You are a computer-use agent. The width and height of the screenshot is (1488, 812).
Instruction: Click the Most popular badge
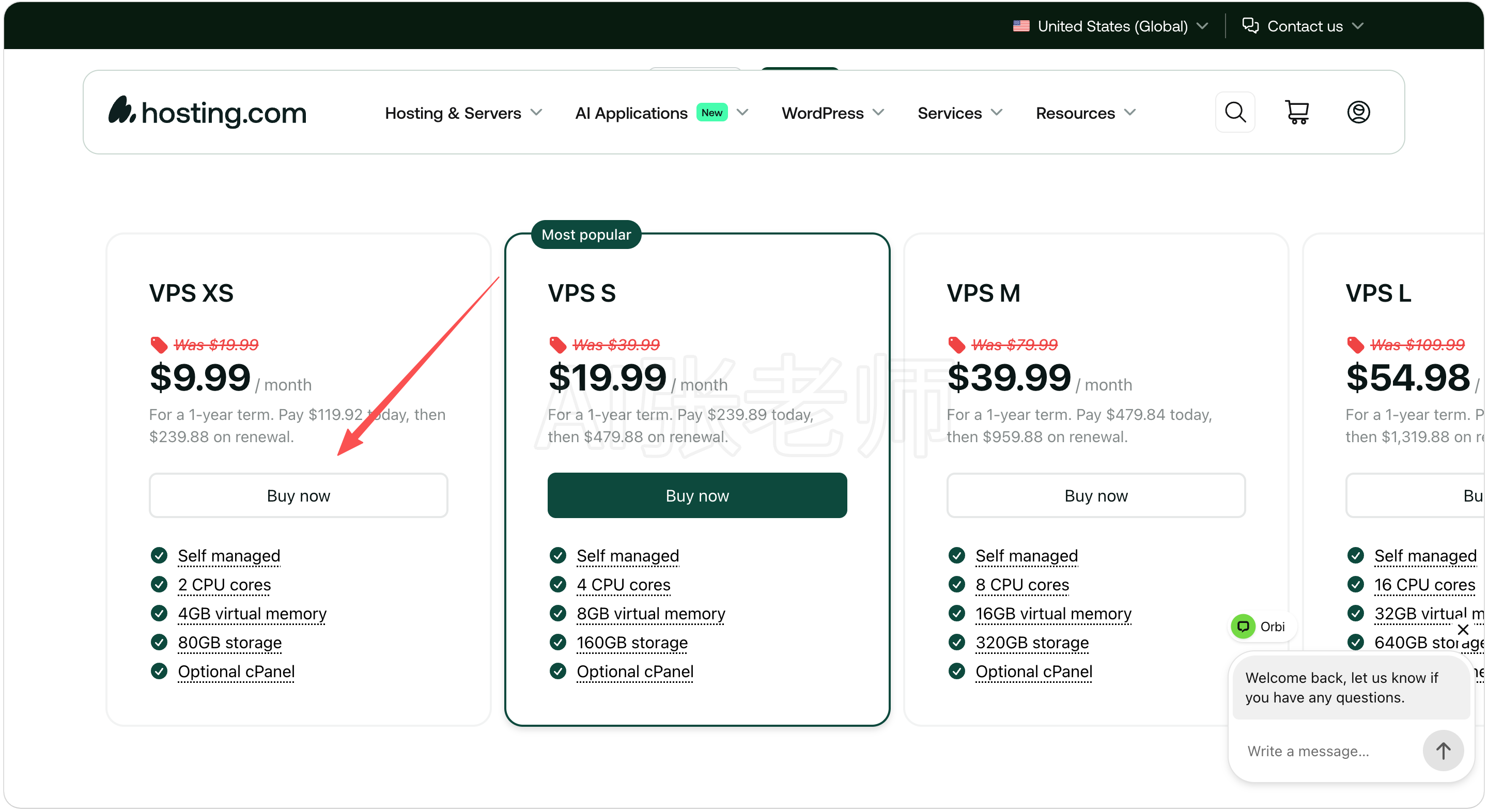point(586,235)
